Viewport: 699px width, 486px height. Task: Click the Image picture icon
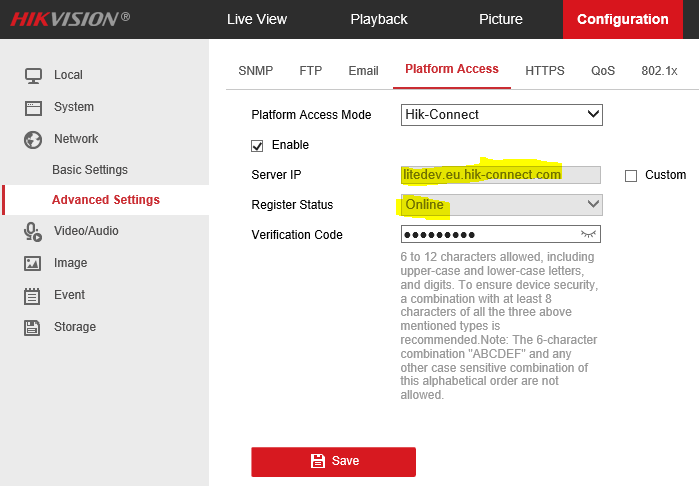point(33,263)
